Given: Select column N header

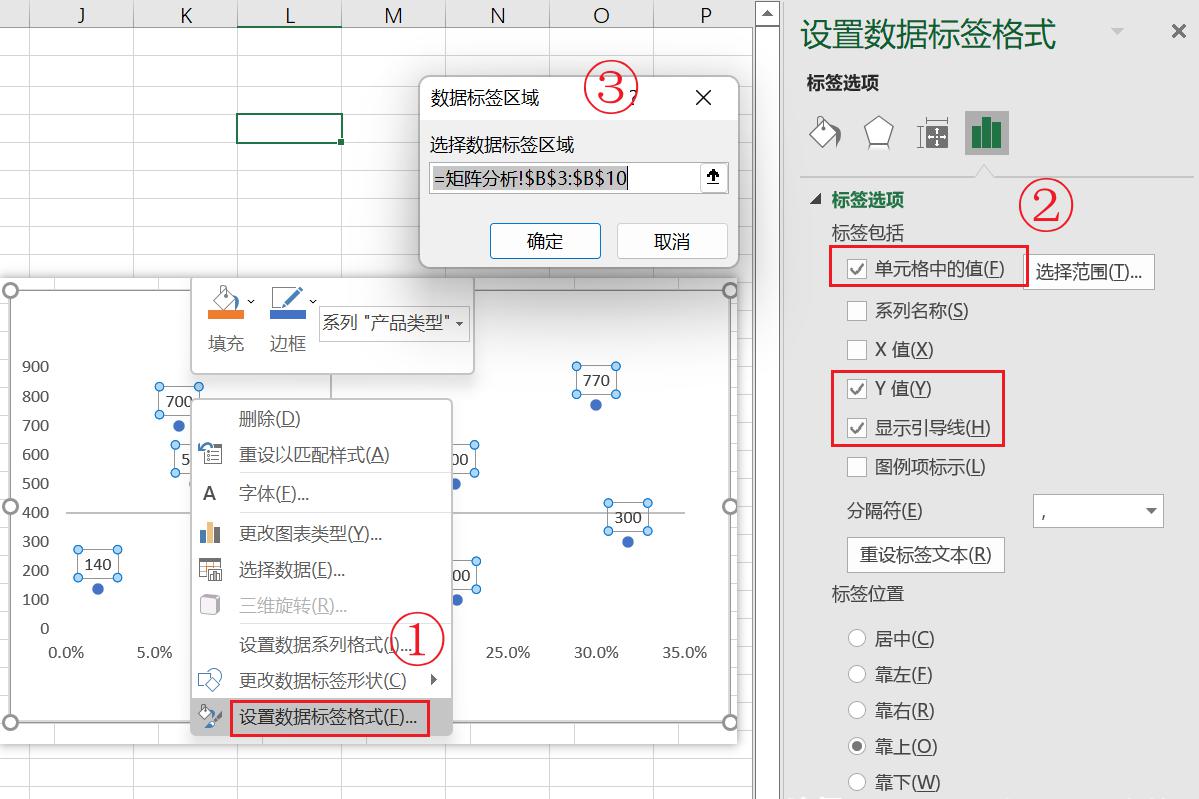Looking at the screenshot, I should coord(497,15).
